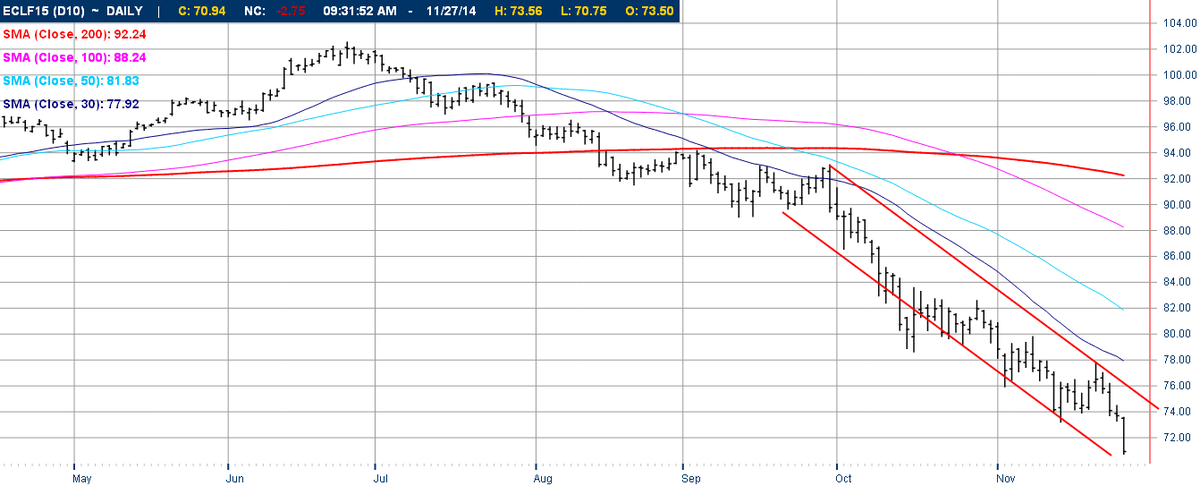Click the Jul label on time axis
1200x486 pixels.
pos(383,477)
